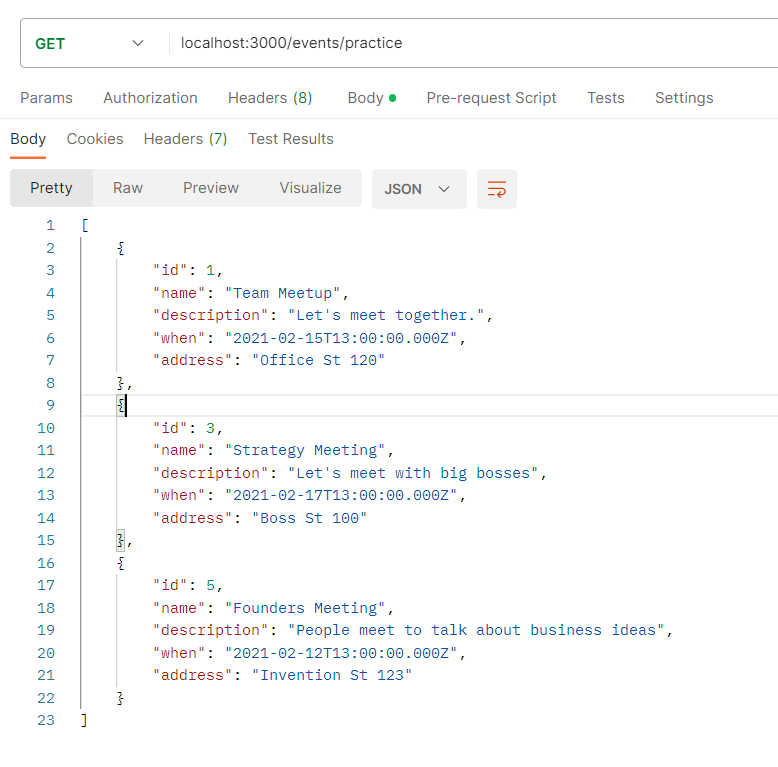Switch to Preview response view
This screenshot has height=767, width=778.
tap(211, 188)
